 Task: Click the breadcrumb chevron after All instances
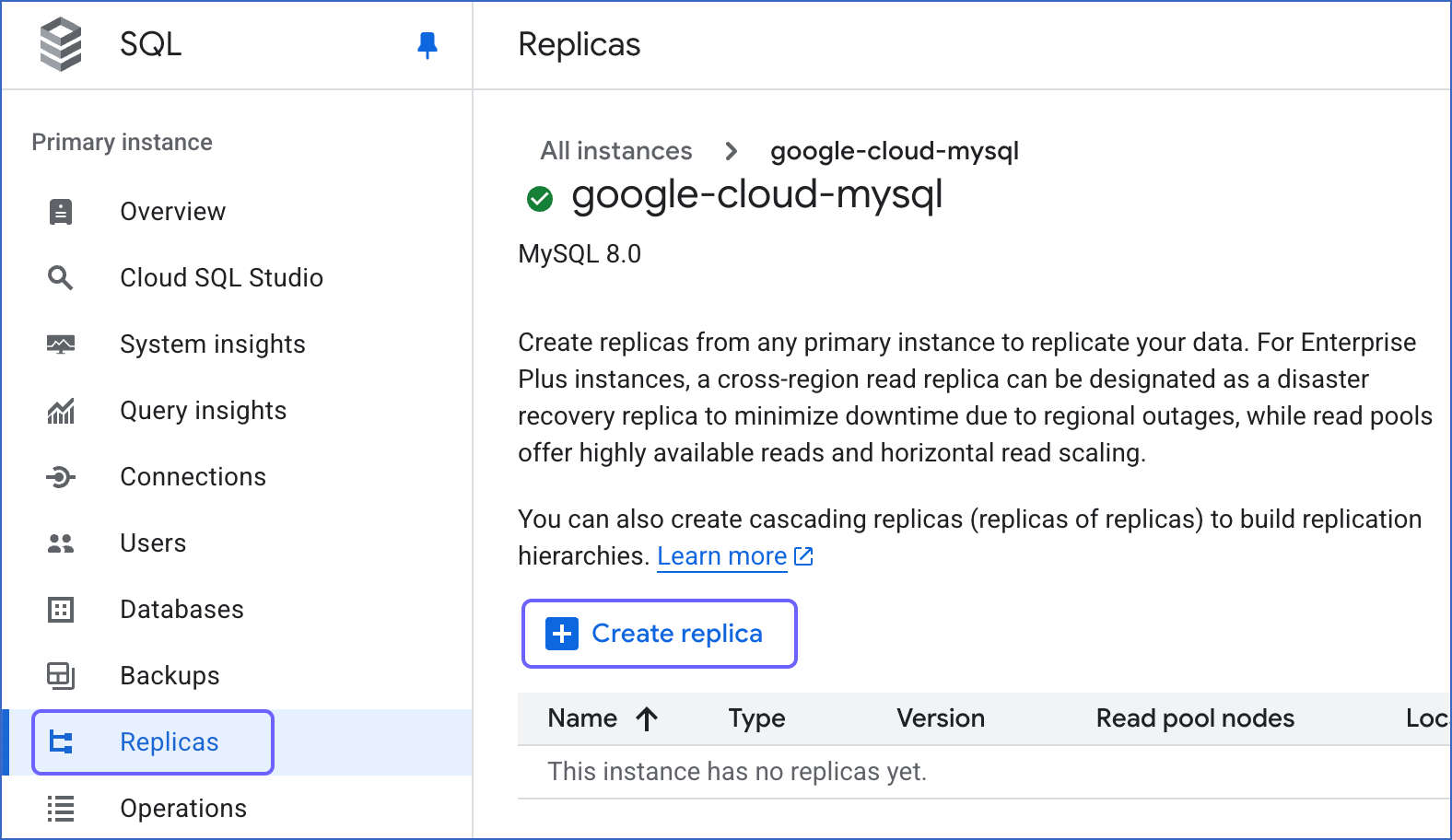point(731,151)
